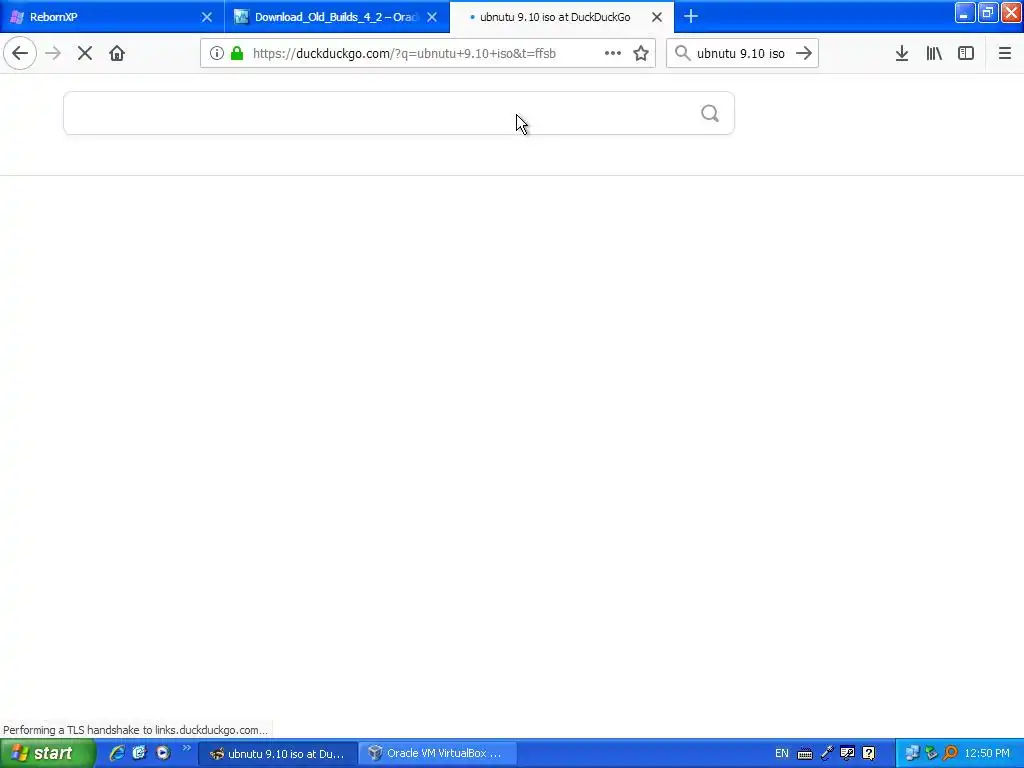Show site information for duckduckgo.com
This screenshot has height=768, width=1024.
coord(217,54)
